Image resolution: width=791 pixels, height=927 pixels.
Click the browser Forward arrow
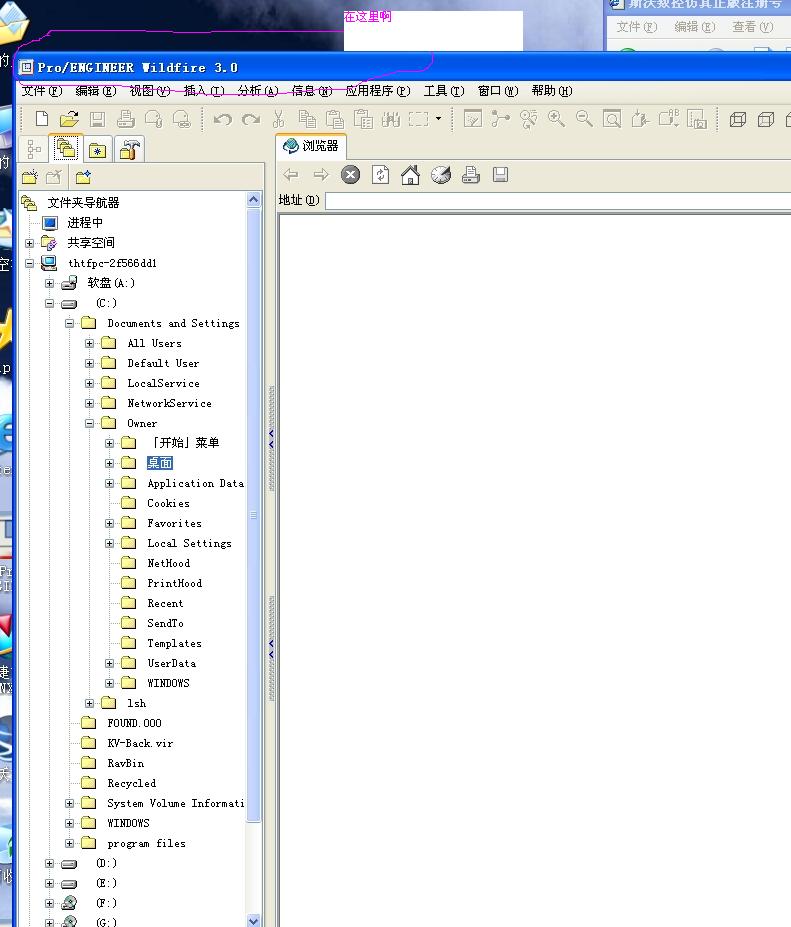(x=321, y=175)
